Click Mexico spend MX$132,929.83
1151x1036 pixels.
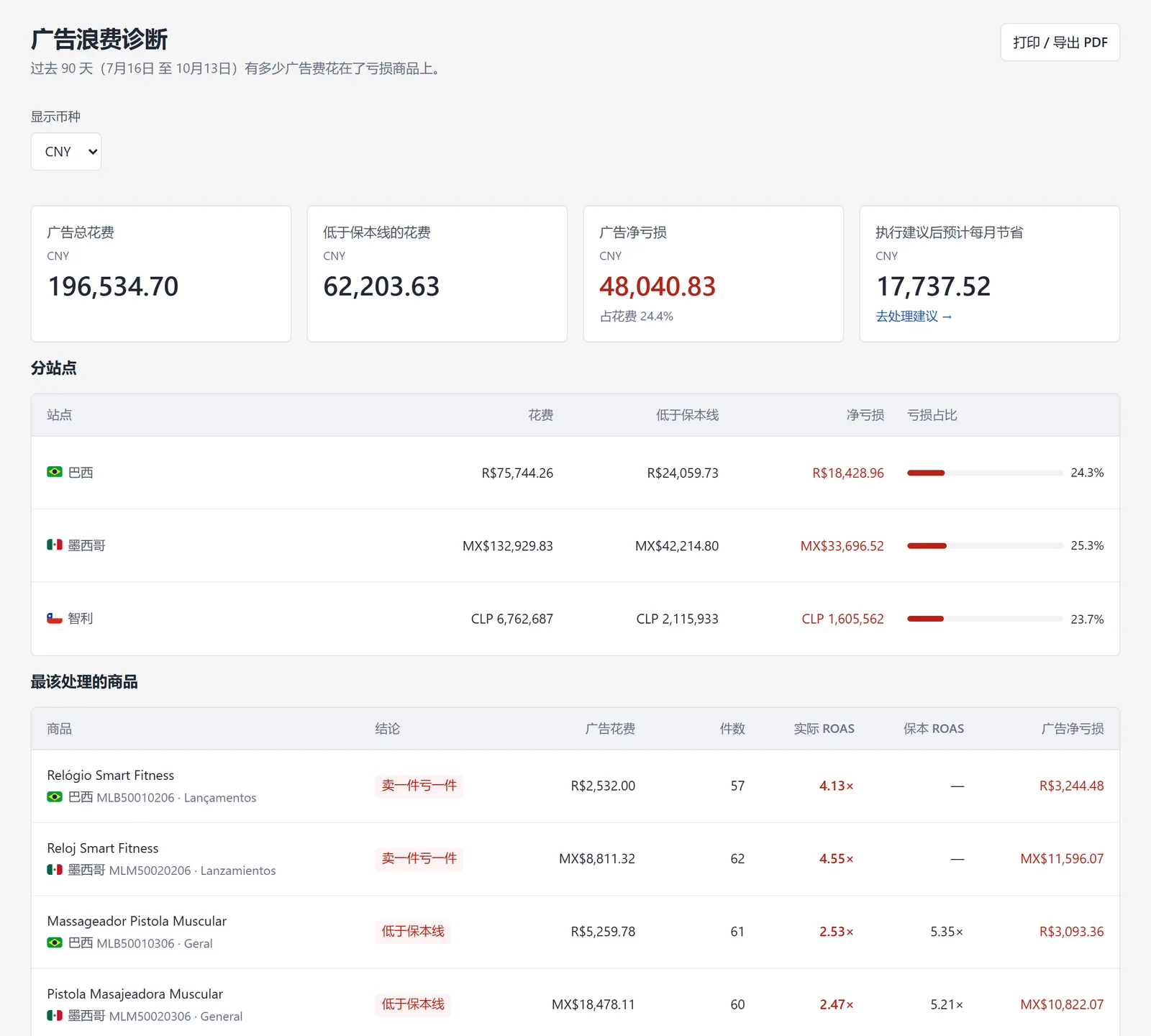508,546
